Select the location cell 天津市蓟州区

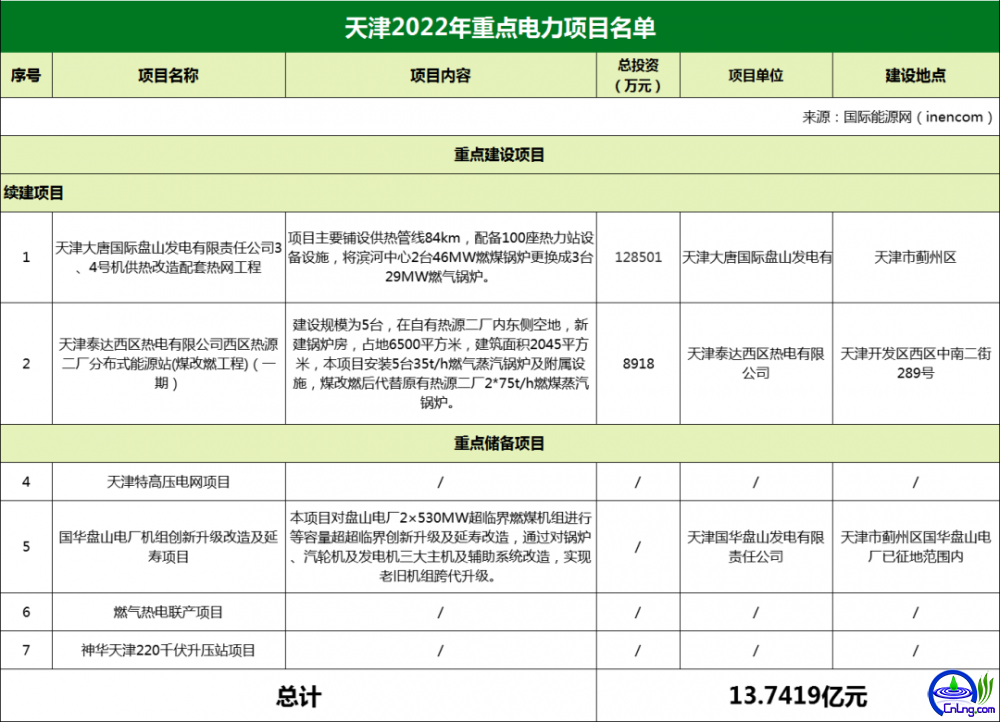coord(915,257)
